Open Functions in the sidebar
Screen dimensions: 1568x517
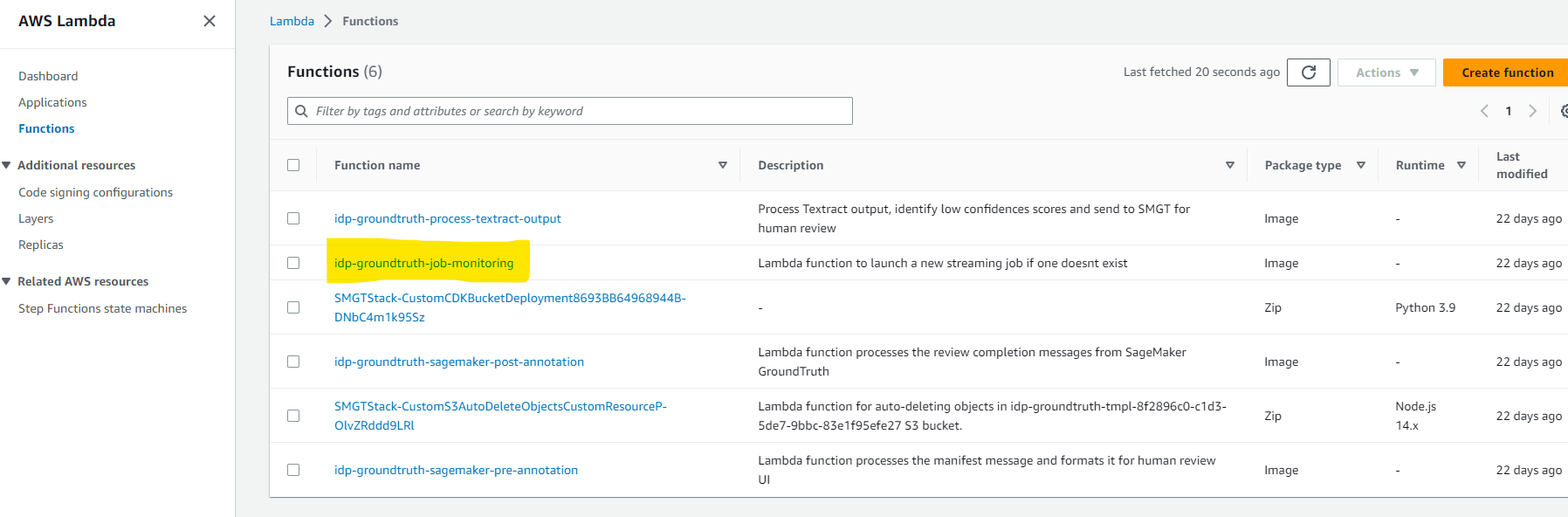[46, 128]
